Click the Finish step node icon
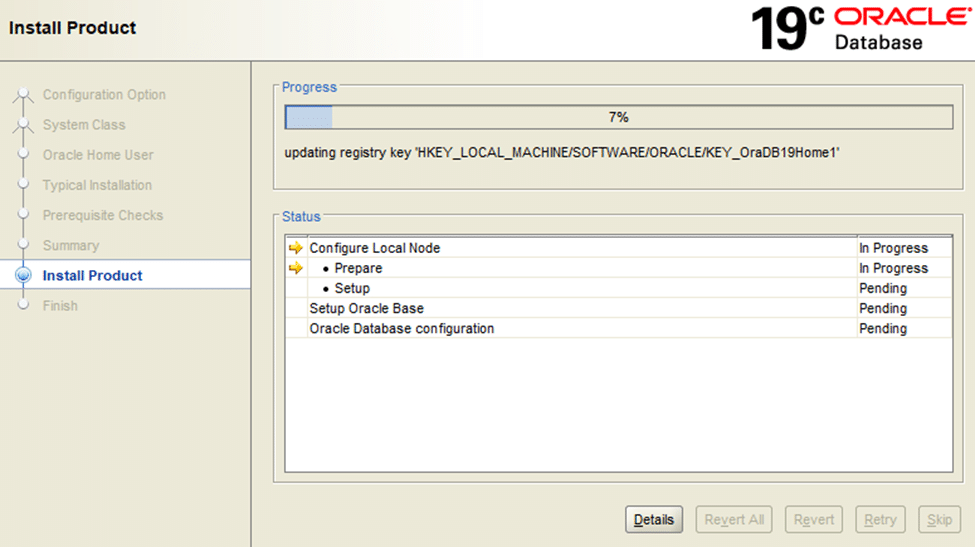 [23, 305]
